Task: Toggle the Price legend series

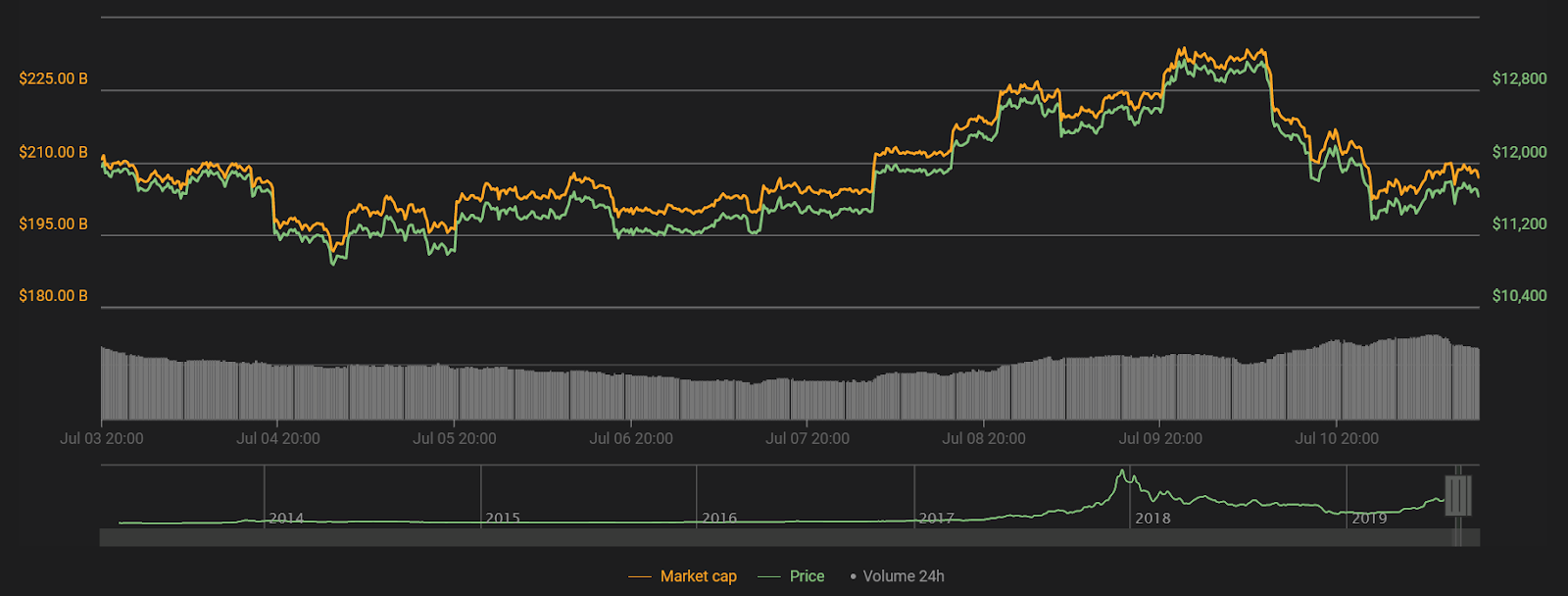Action: coord(792,576)
